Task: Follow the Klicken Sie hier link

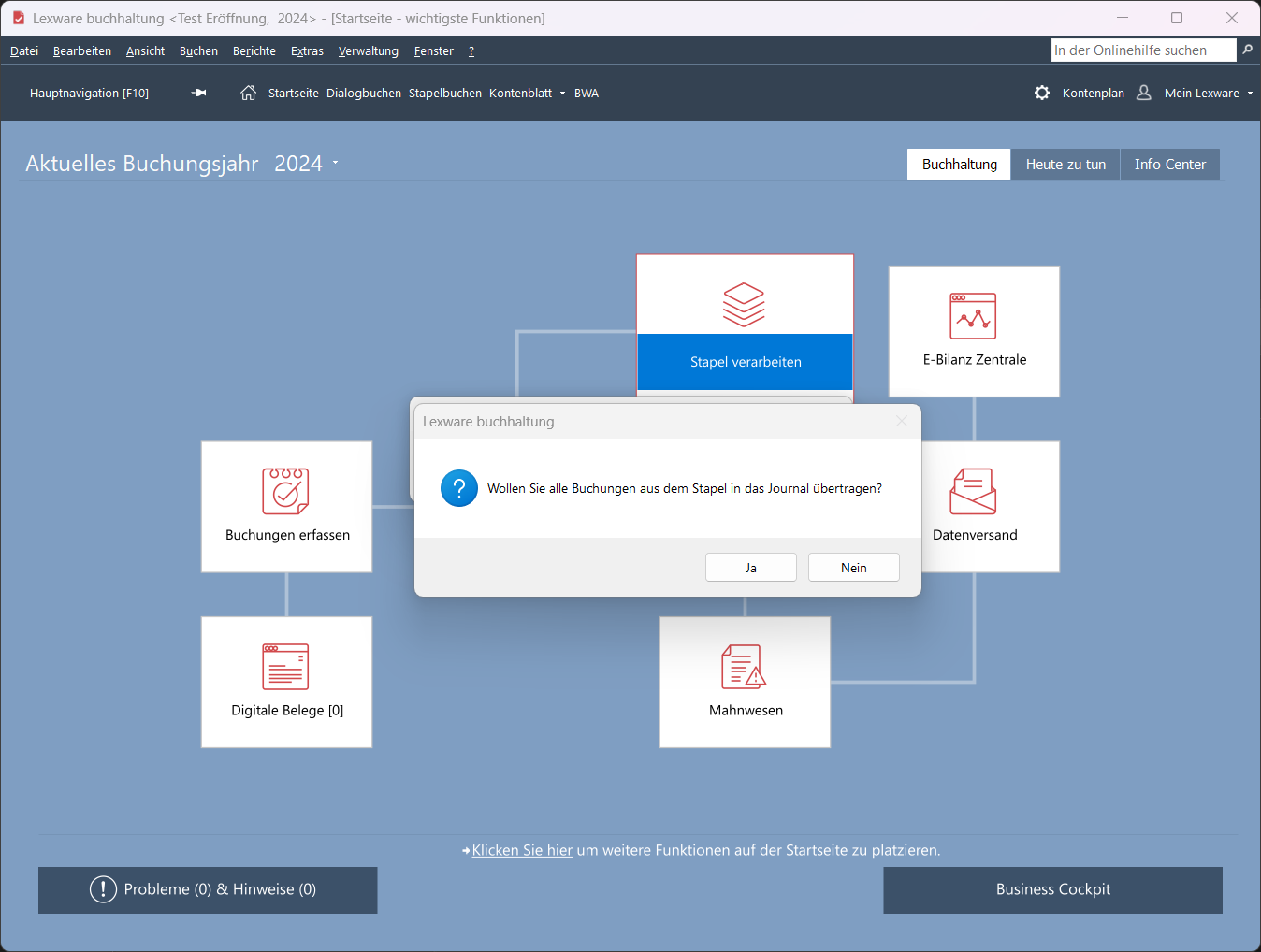Action: point(522,850)
